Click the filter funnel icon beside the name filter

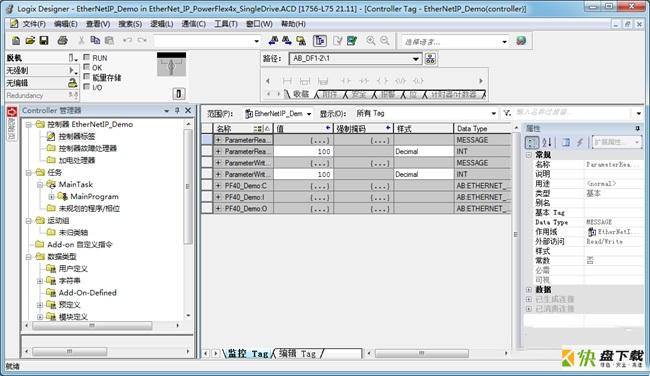click(x=507, y=113)
